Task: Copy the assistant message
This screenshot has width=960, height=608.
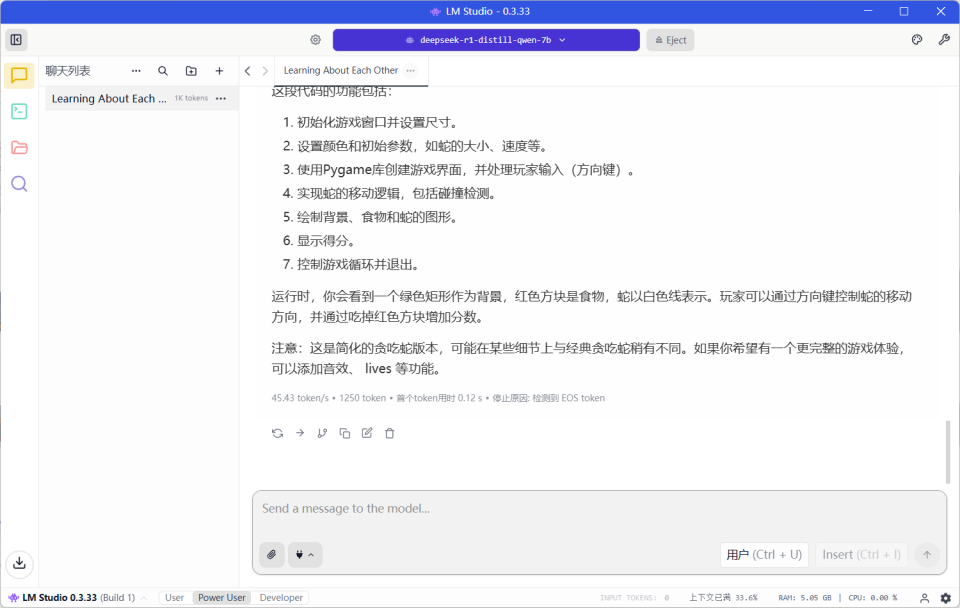Action: tap(345, 433)
